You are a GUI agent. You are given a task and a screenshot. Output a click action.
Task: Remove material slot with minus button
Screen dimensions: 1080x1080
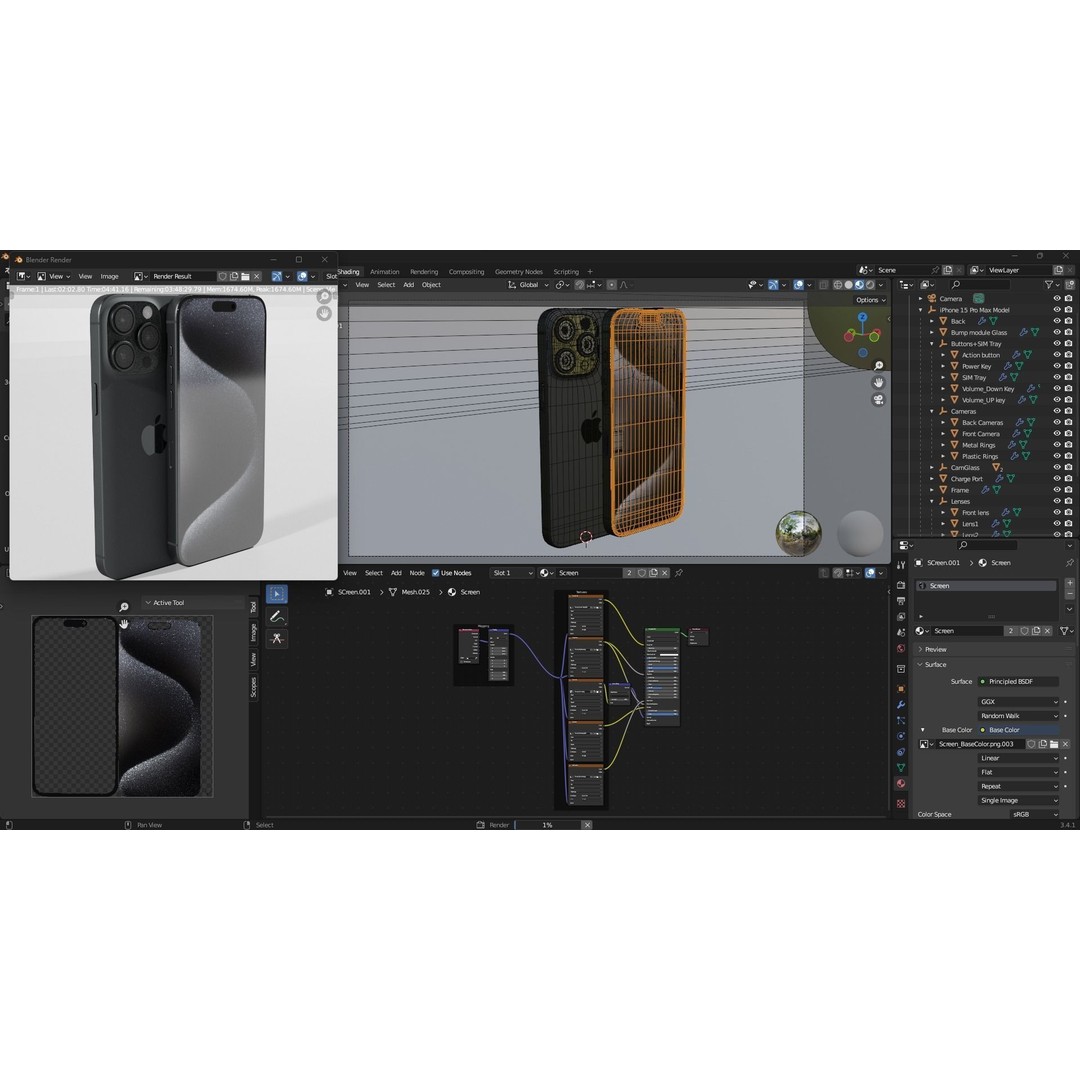pos(1070,594)
